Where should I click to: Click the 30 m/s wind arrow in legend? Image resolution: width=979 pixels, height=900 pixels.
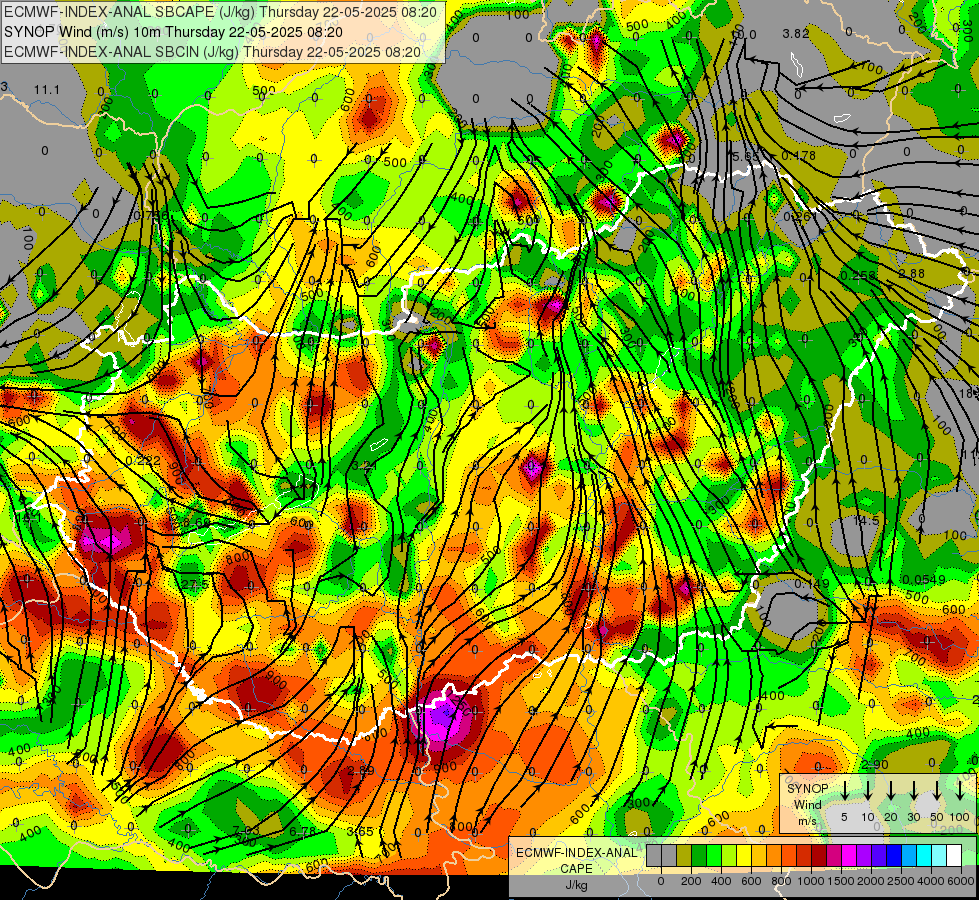(913, 790)
